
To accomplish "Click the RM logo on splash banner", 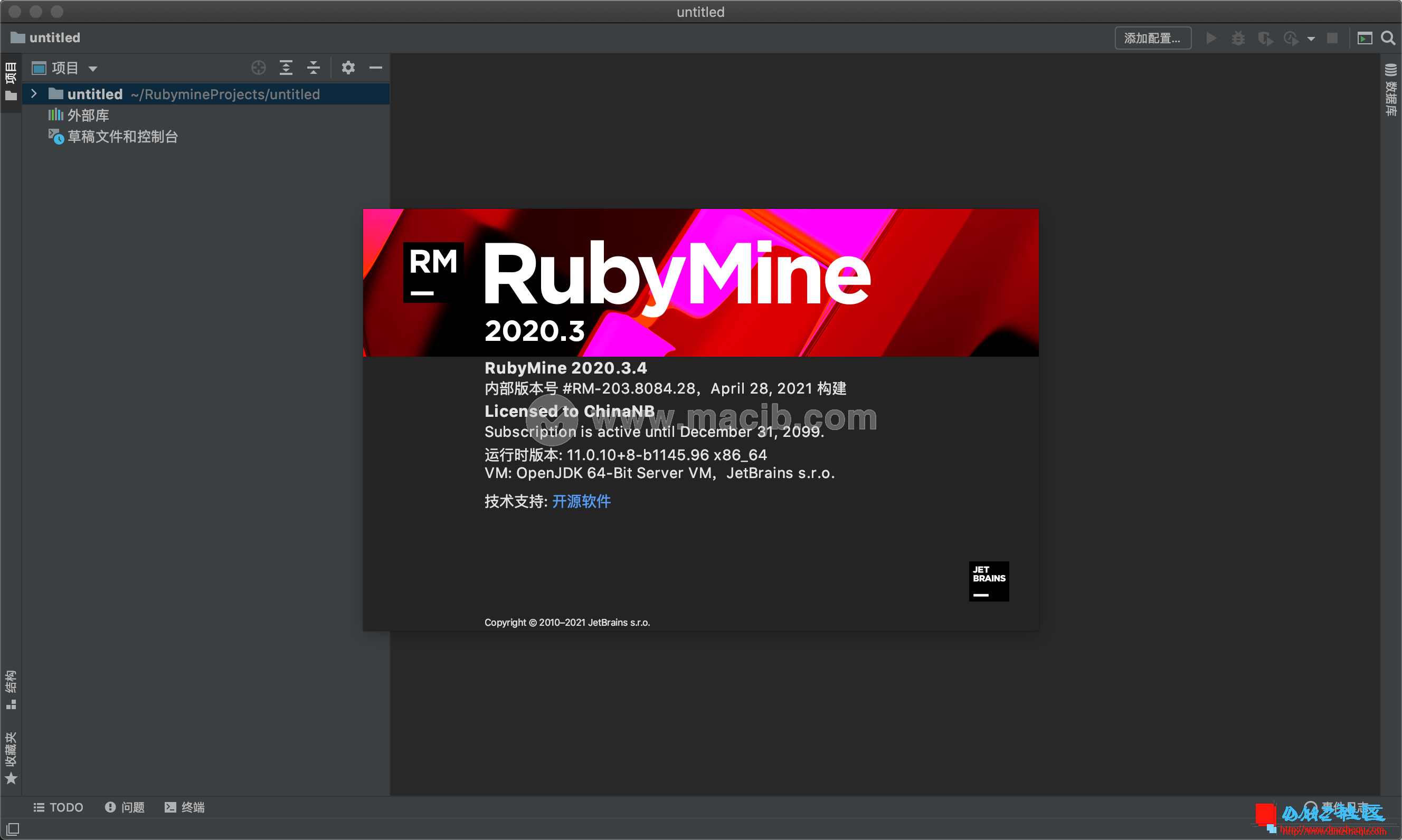I will (433, 272).
